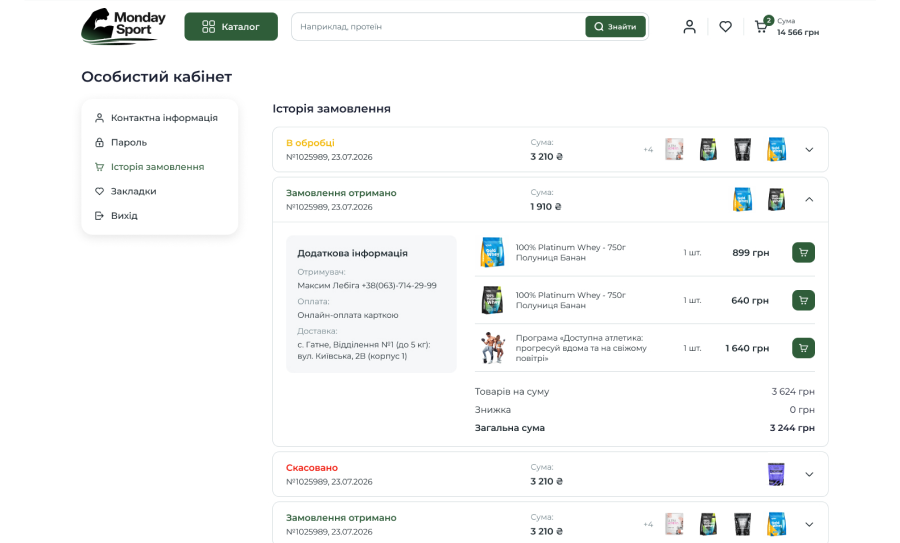900x543 pixels.
Task: Open the Monday Sport logo homepage
Action: [x=123, y=26]
